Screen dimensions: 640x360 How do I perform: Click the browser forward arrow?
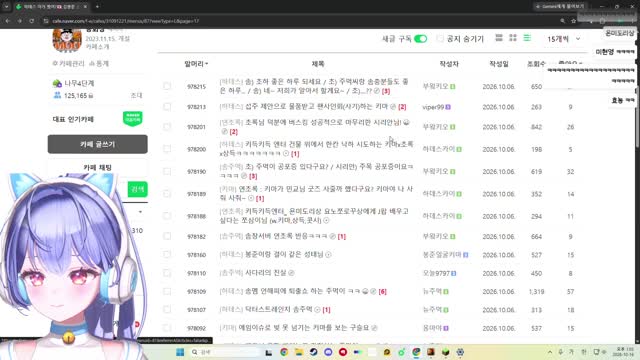(x=20, y=21)
